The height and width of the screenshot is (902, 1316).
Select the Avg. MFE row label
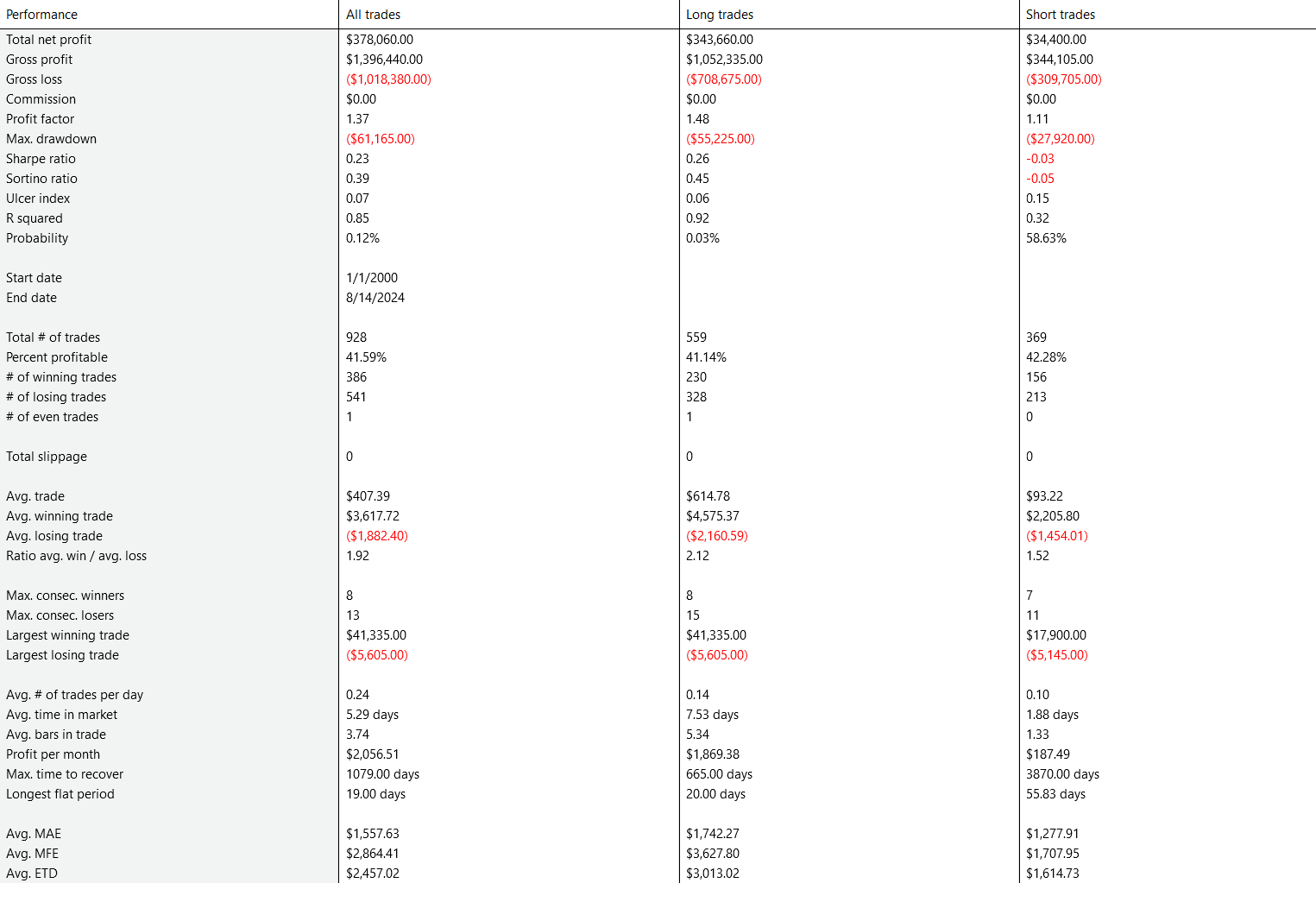tap(32, 854)
